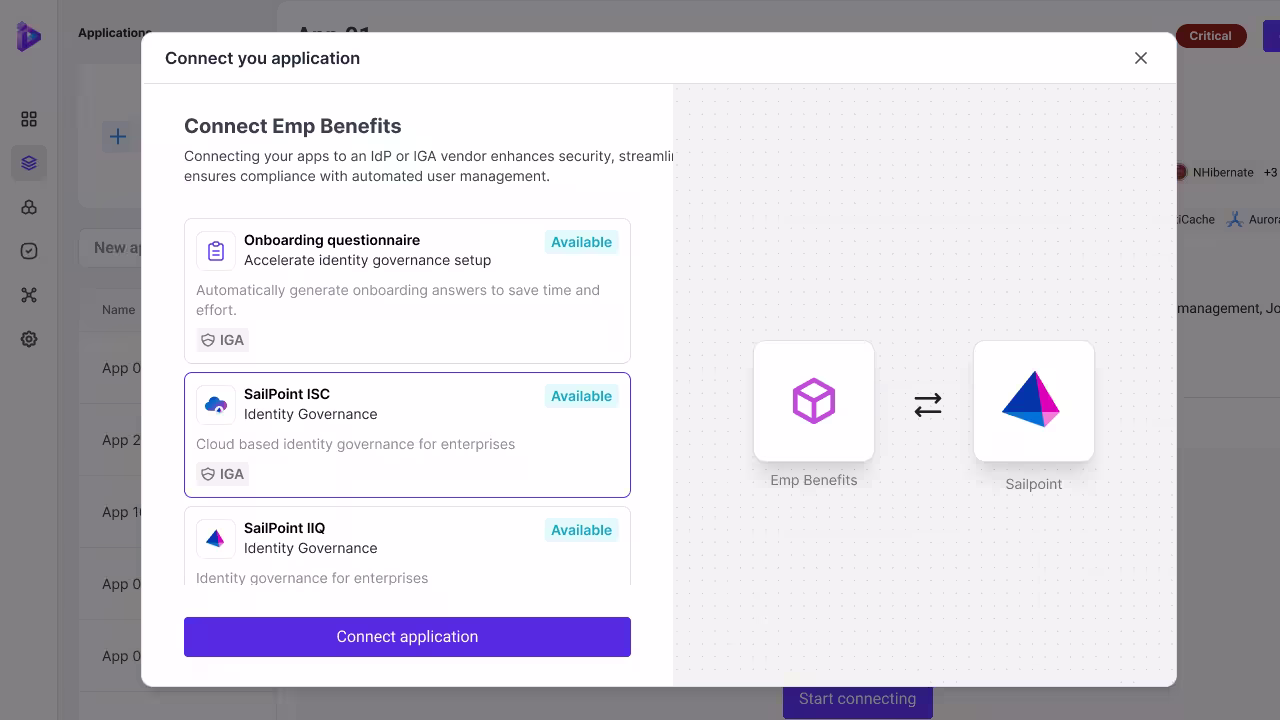The width and height of the screenshot is (1280, 720).
Task: Click the Emp Benefits label
Action: pos(814,480)
